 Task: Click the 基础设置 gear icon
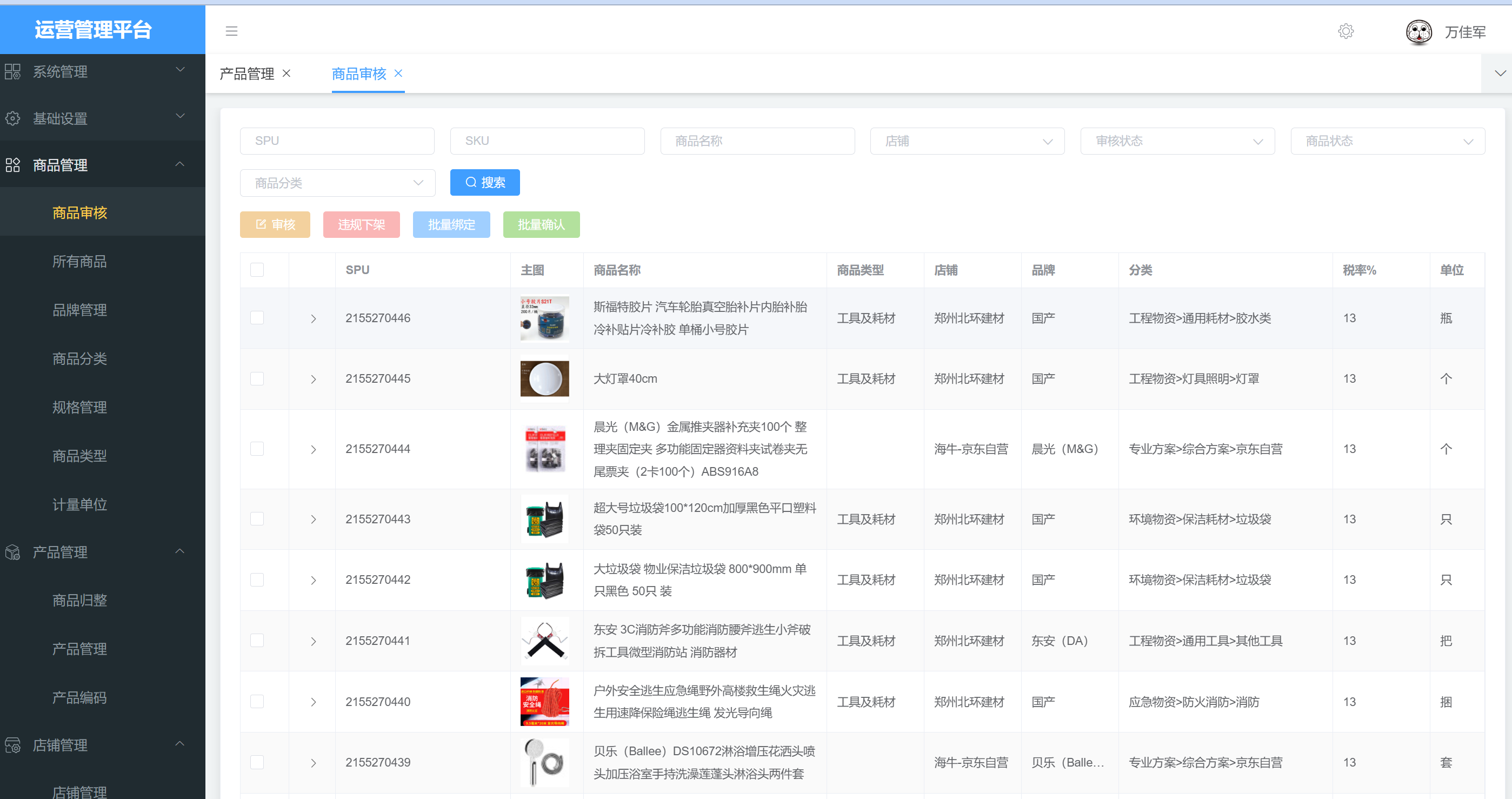pos(13,118)
